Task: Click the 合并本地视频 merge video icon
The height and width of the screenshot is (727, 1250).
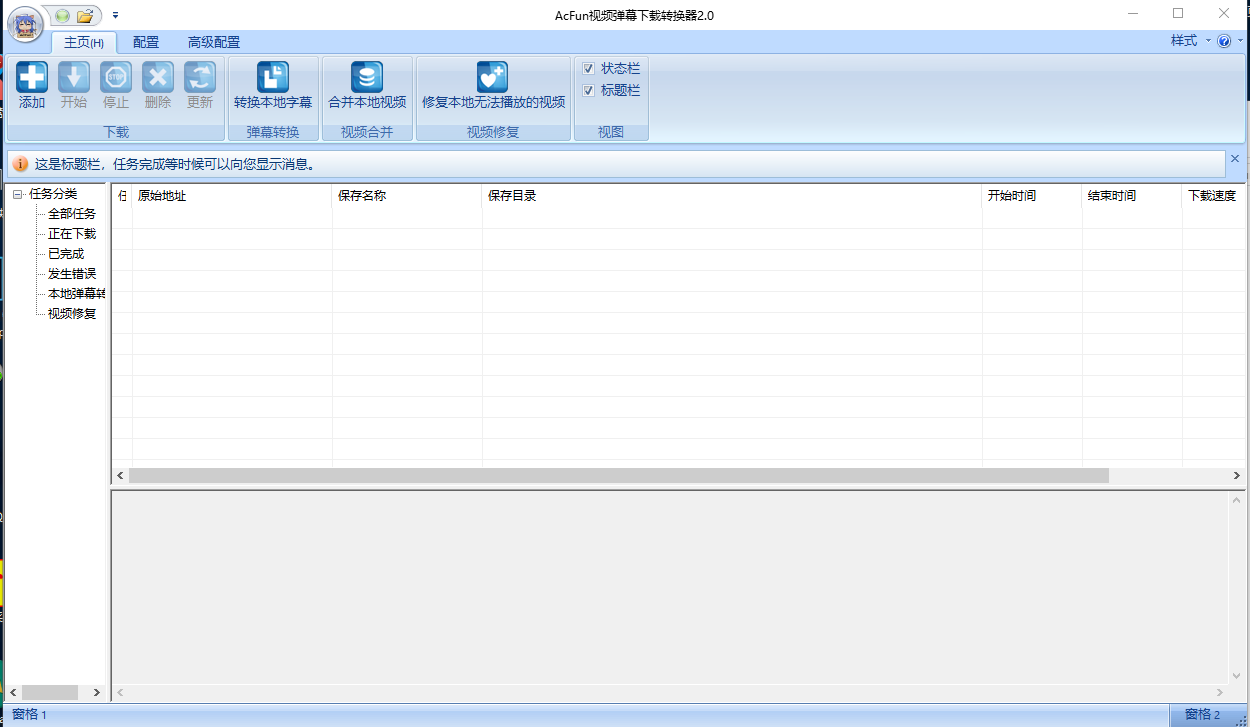Action: coord(367,78)
